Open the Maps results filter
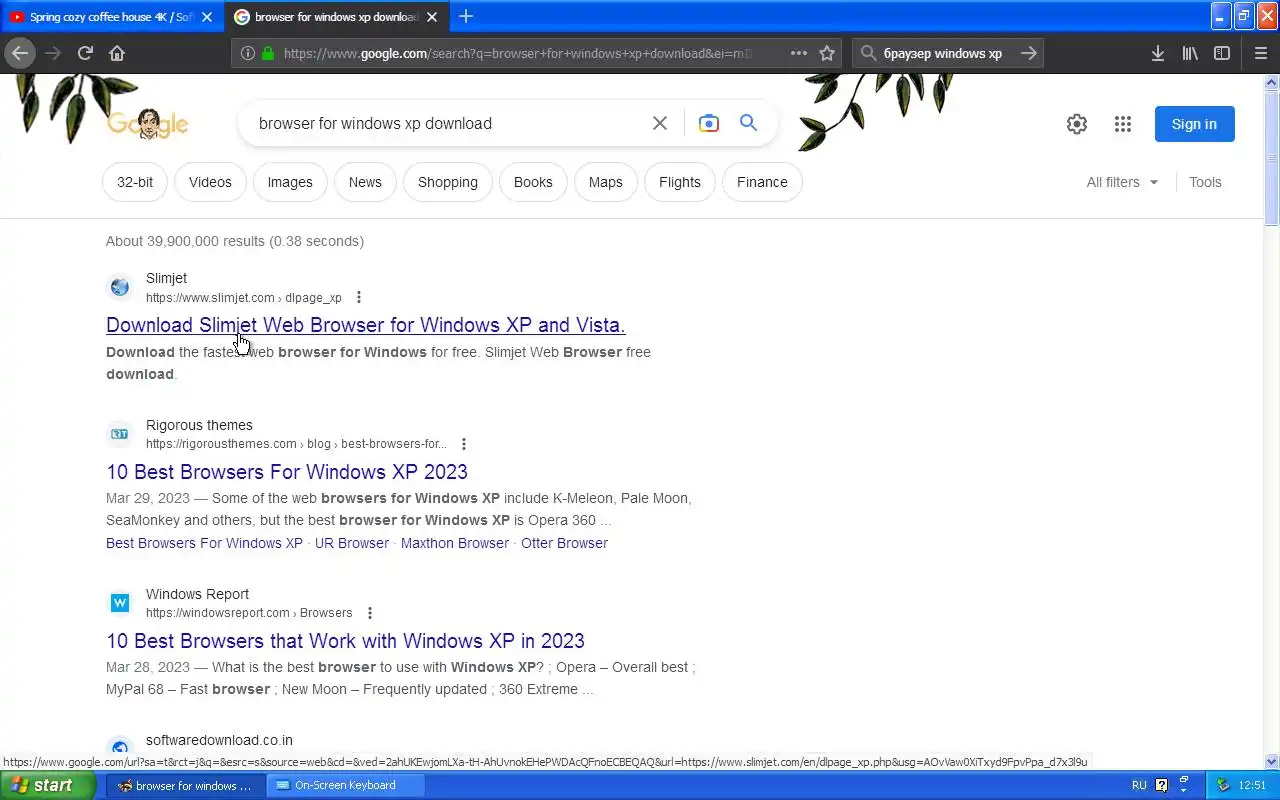Viewport: 1280px width, 800px height. pos(606,182)
